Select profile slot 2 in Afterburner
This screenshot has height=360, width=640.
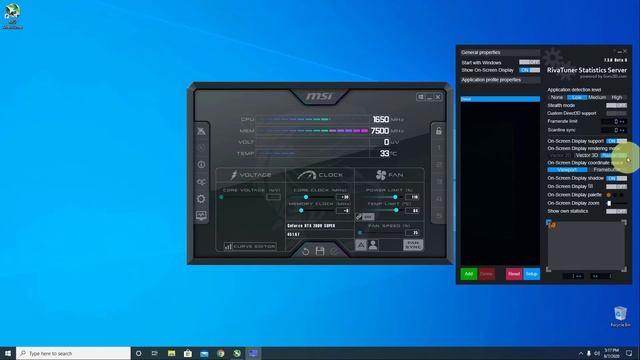(439, 164)
